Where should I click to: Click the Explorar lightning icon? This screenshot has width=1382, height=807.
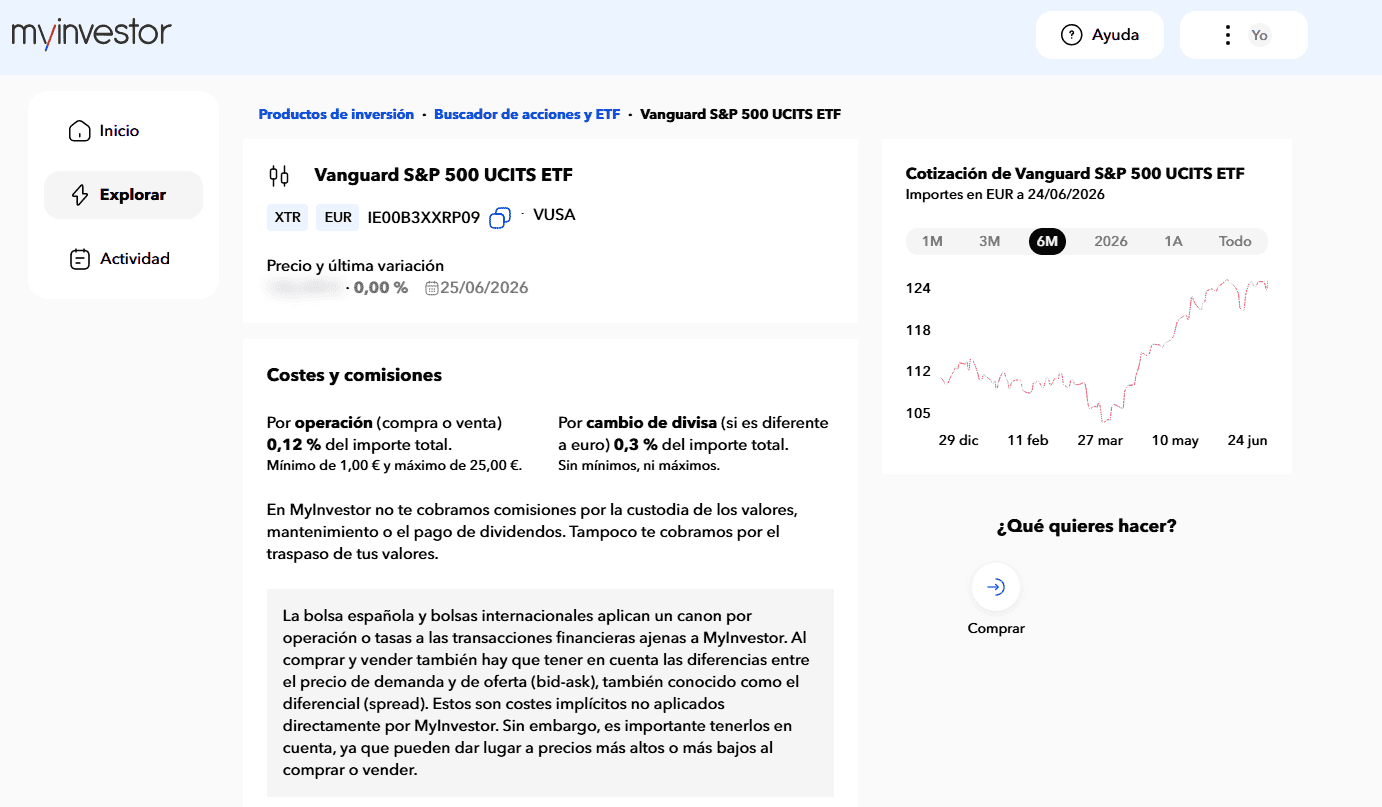click(80, 195)
